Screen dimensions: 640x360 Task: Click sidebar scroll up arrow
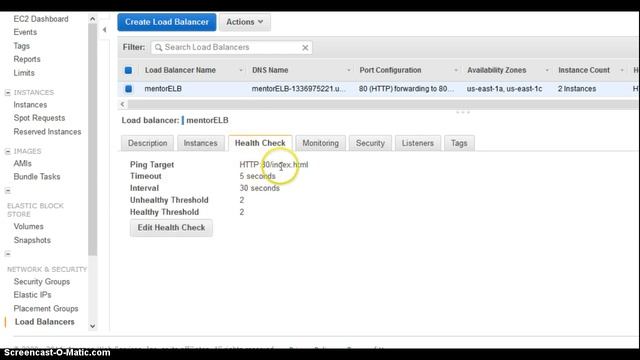click(92, 19)
